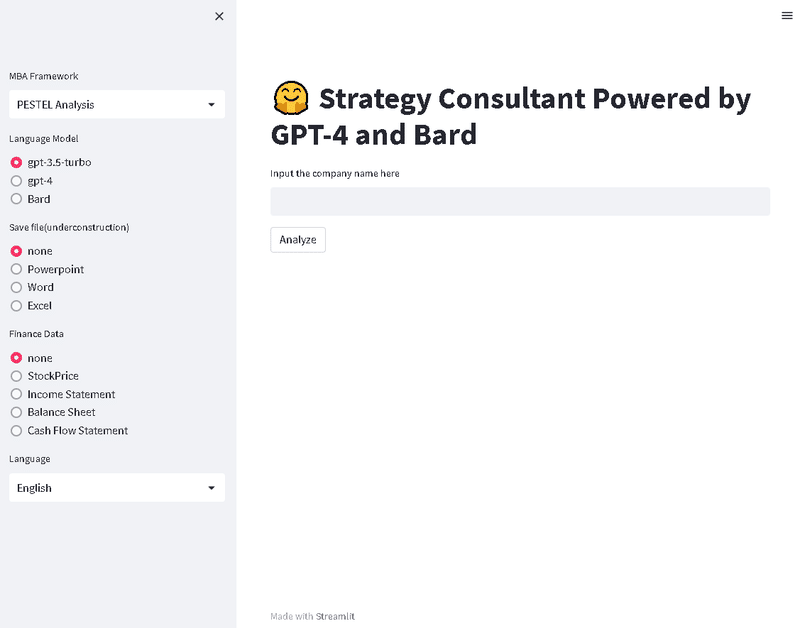
Task: Open the MBA Framework dropdown
Action: [117, 105]
